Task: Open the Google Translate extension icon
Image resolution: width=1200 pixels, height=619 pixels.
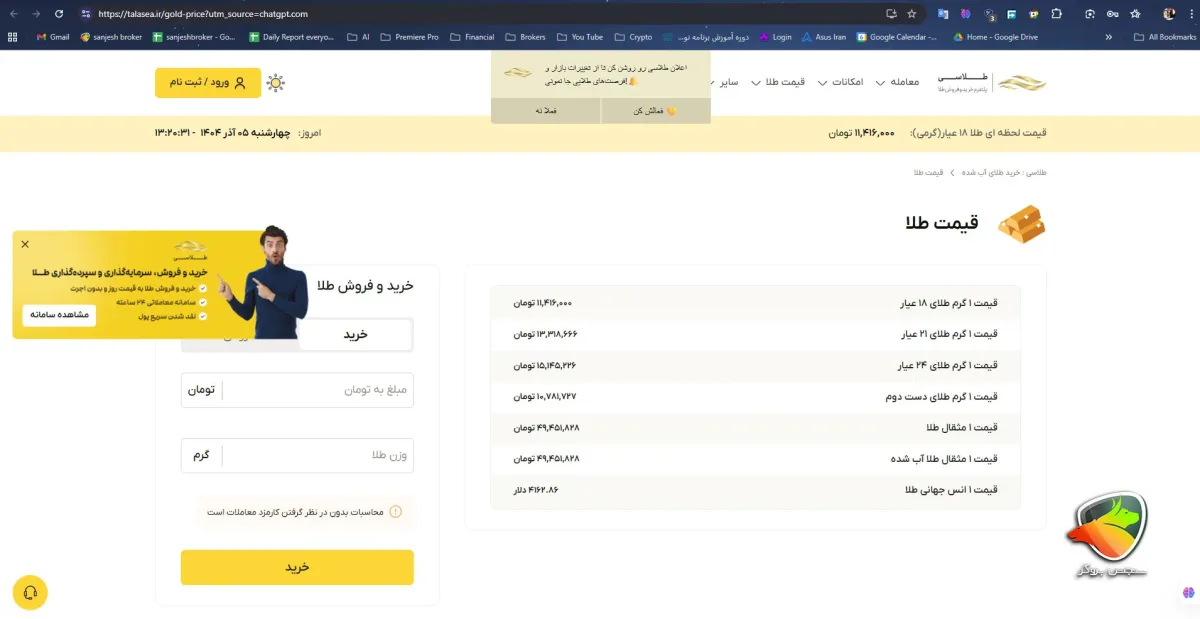Action: pyautogui.click(x=943, y=14)
